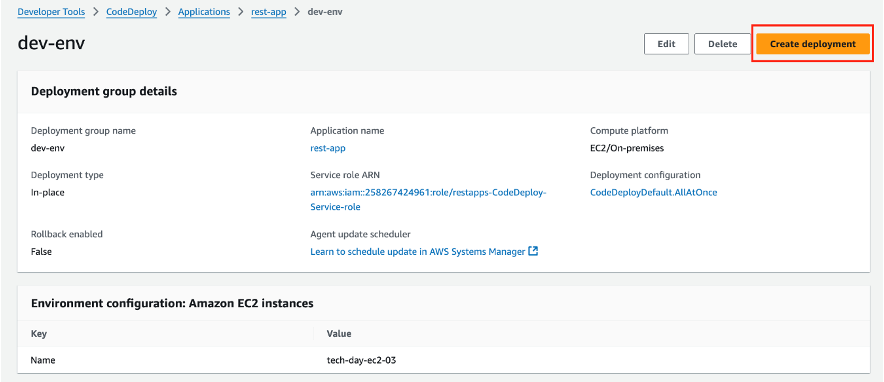The image size is (884, 382).
Task: Click external link icon after Systems Manager
Action: click(x=533, y=251)
